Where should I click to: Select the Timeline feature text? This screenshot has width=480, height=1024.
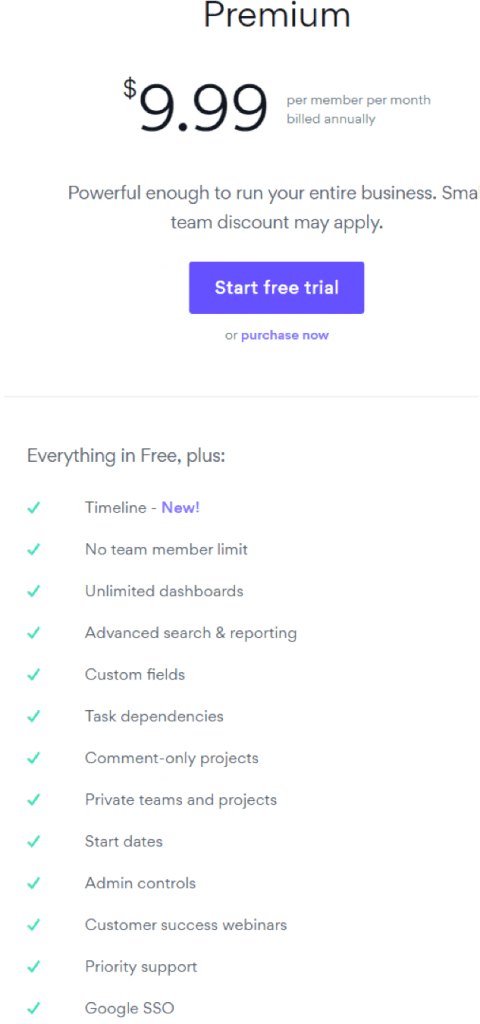(116, 507)
